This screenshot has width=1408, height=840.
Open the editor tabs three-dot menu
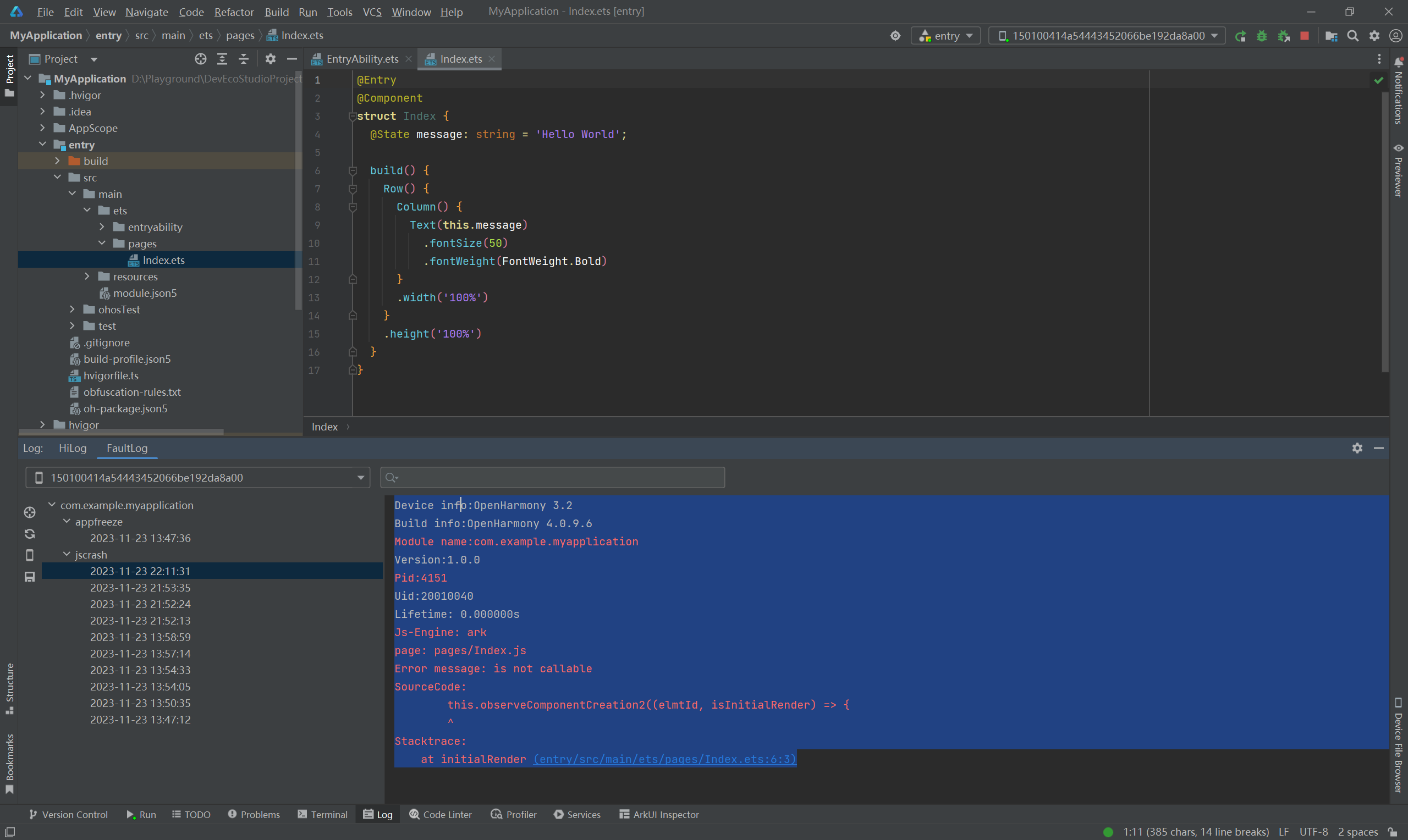pos(1379,59)
